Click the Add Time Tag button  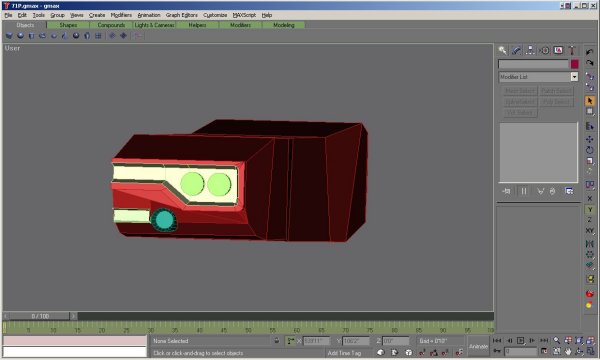pyautogui.click(x=344, y=353)
